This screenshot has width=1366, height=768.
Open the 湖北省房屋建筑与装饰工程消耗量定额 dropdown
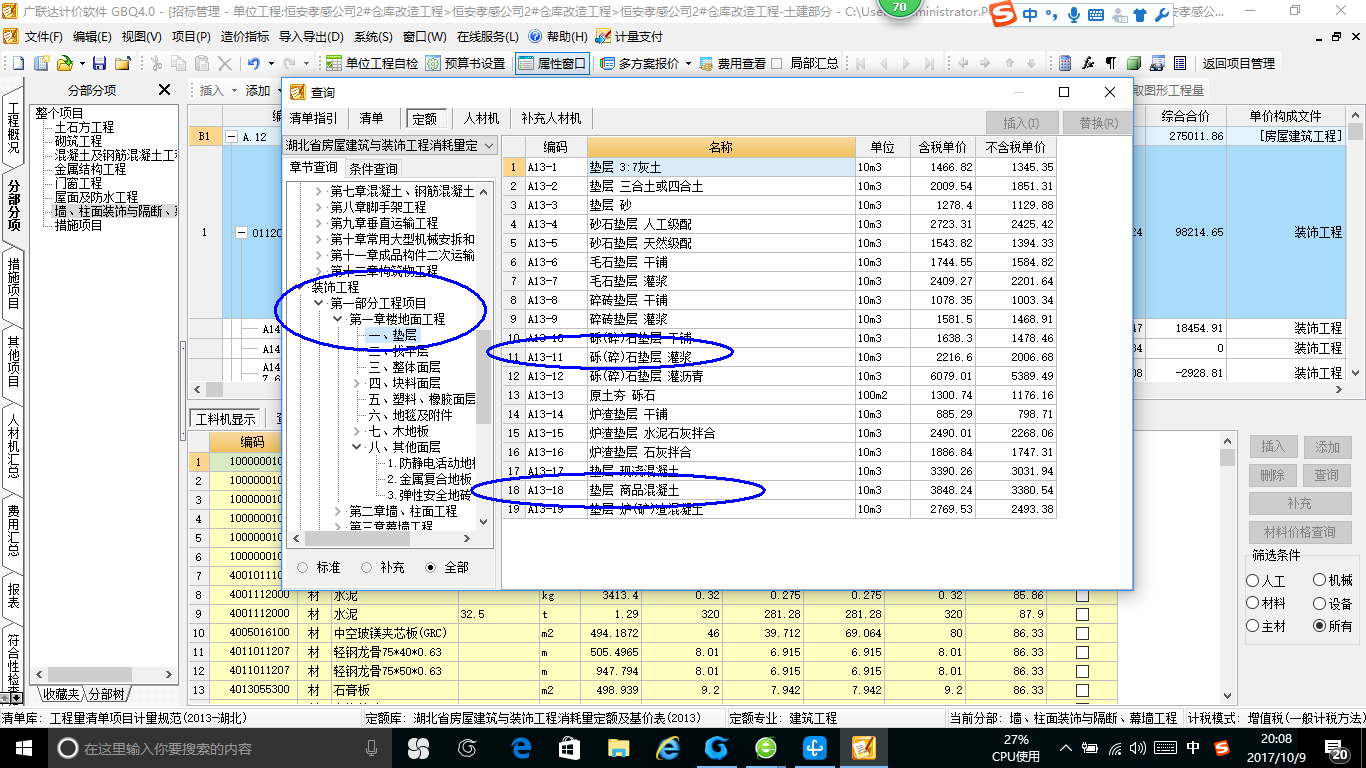(488, 146)
